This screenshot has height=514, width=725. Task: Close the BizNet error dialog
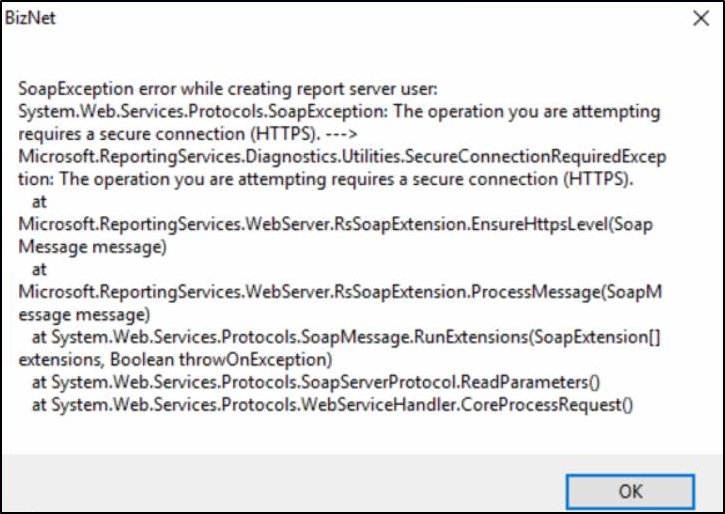[701, 18]
